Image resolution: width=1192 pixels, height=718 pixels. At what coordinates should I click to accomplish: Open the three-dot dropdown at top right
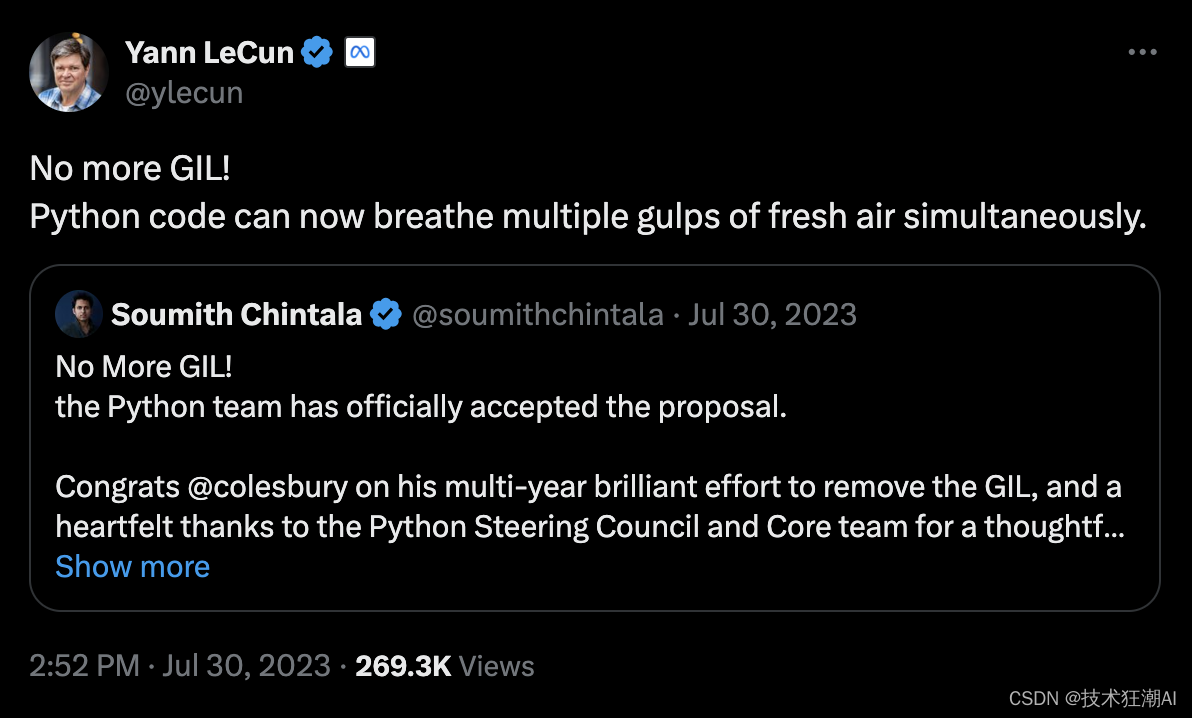coord(1142,51)
